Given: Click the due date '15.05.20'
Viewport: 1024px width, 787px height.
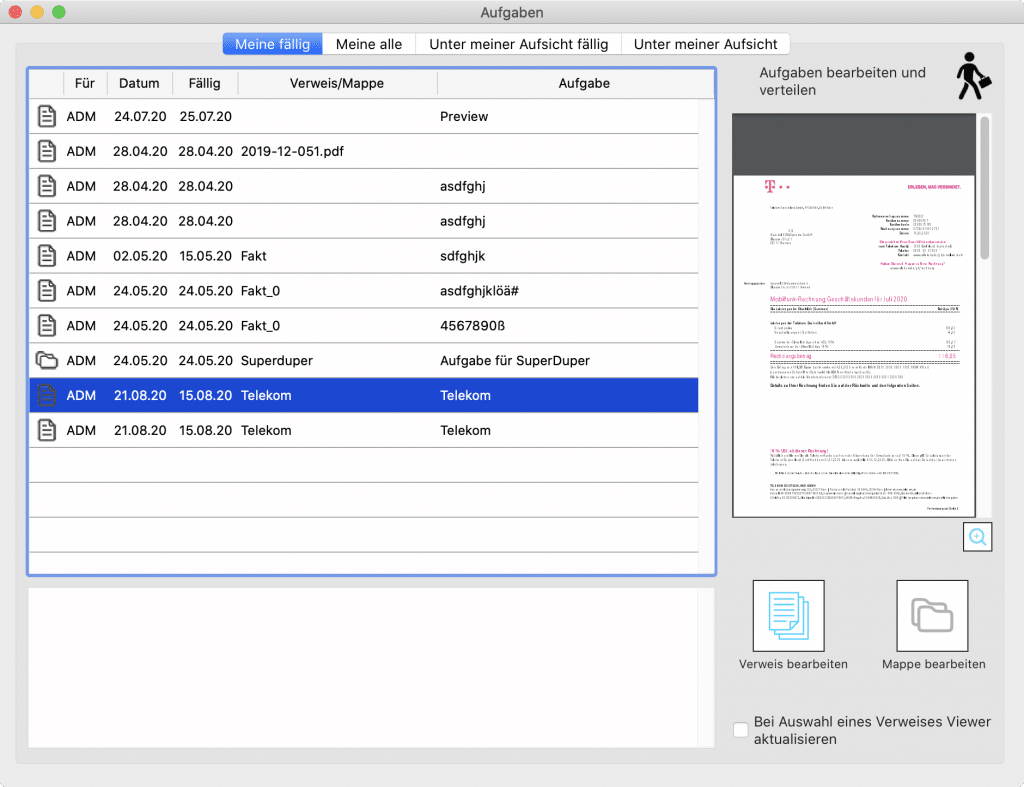Looking at the screenshot, I should 205,256.
